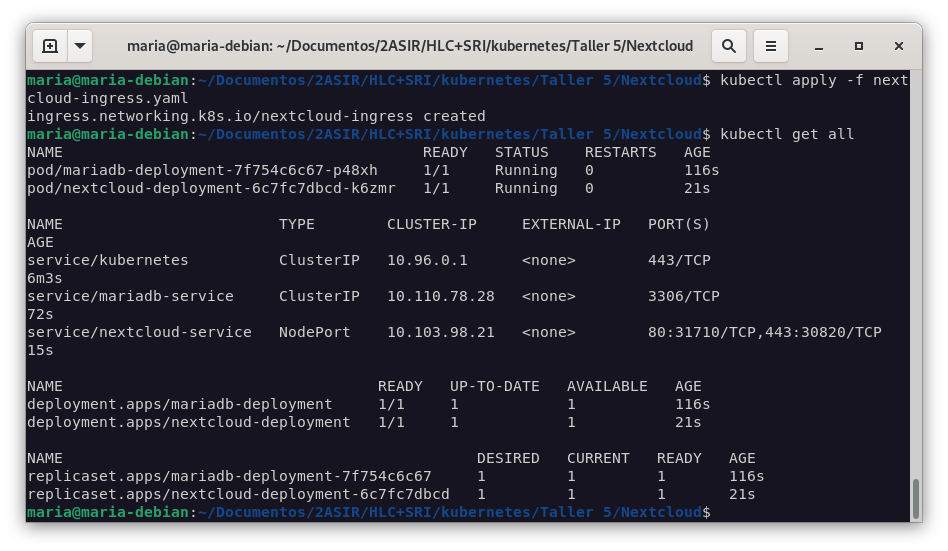The height and width of the screenshot is (551, 948).
Task: Click the AVAILABLE column header
Action: (607, 386)
